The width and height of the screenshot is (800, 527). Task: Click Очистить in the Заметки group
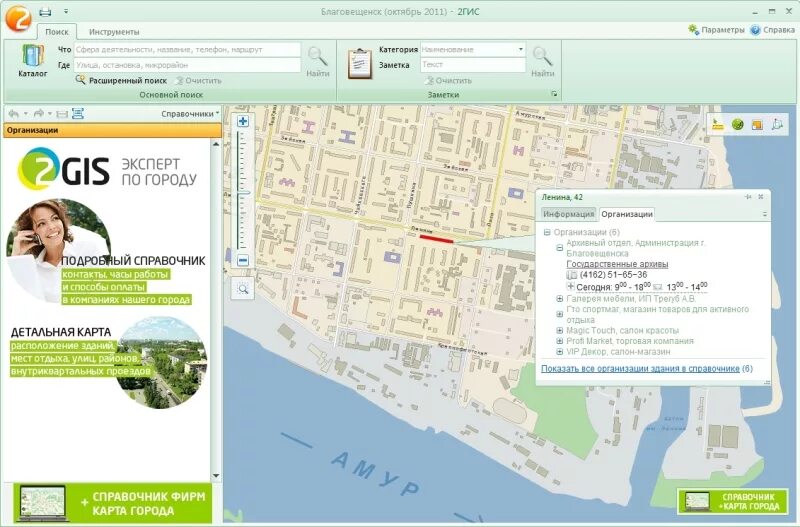pyautogui.click(x=448, y=81)
